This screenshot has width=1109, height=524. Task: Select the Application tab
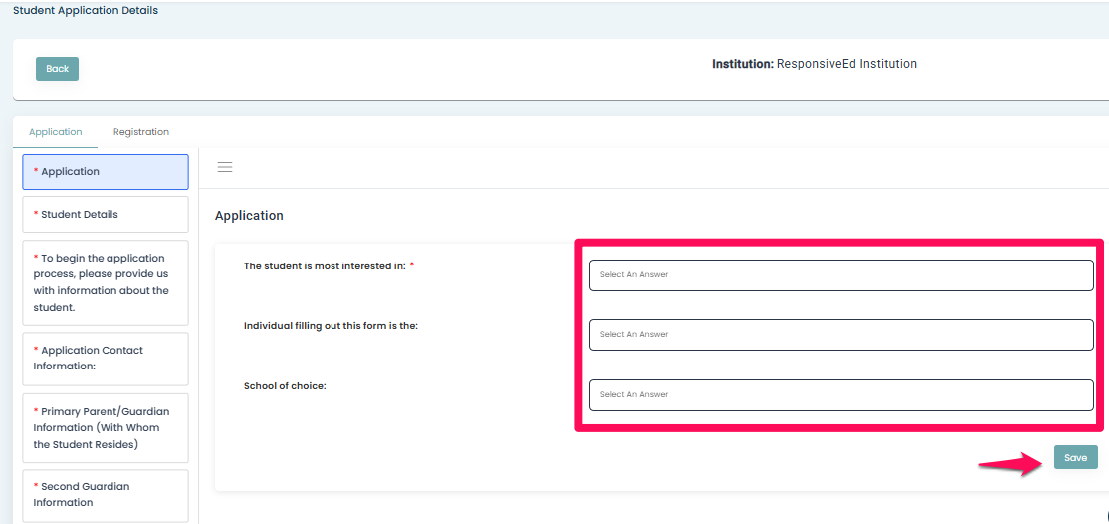click(56, 132)
